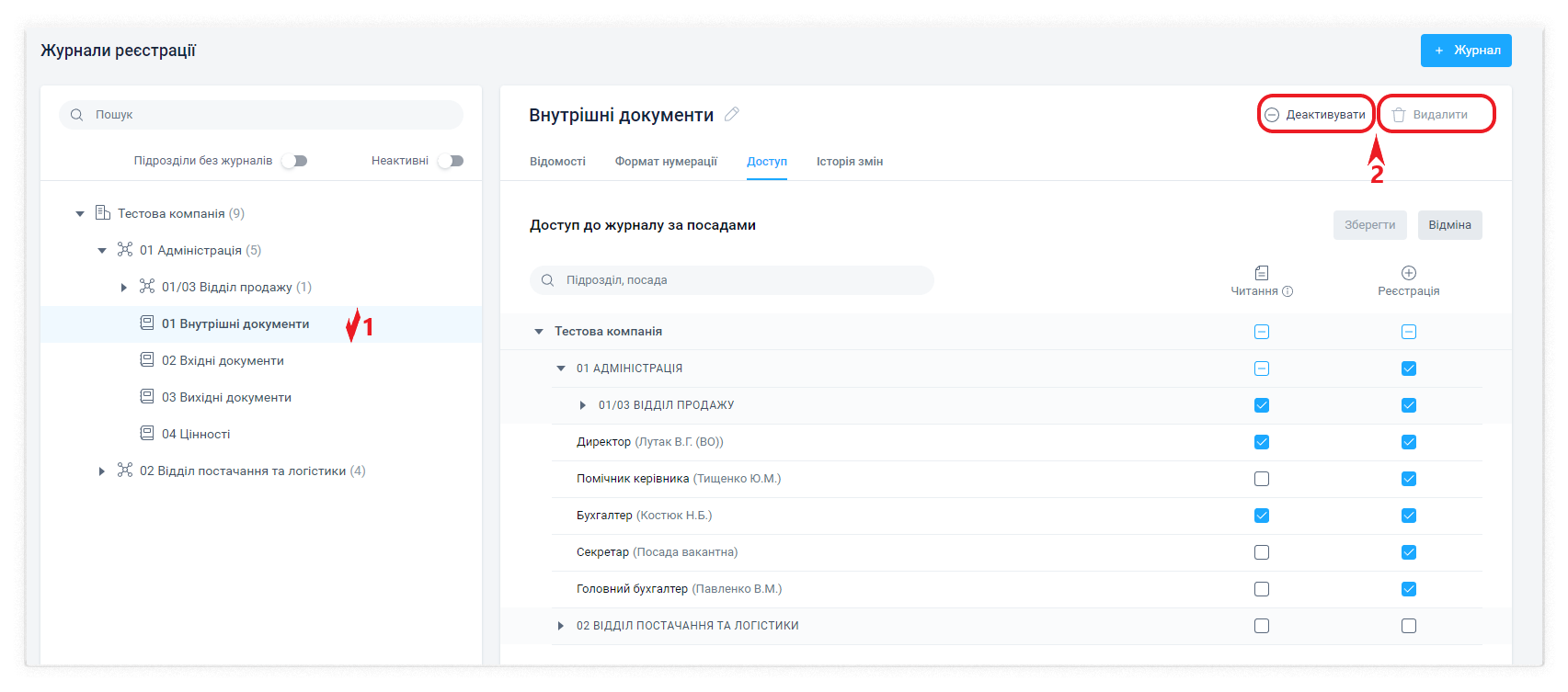The height and width of the screenshot is (692, 1568).
Task: Click the journal icon for 02 Вхідні документи
Action: pyautogui.click(x=147, y=360)
